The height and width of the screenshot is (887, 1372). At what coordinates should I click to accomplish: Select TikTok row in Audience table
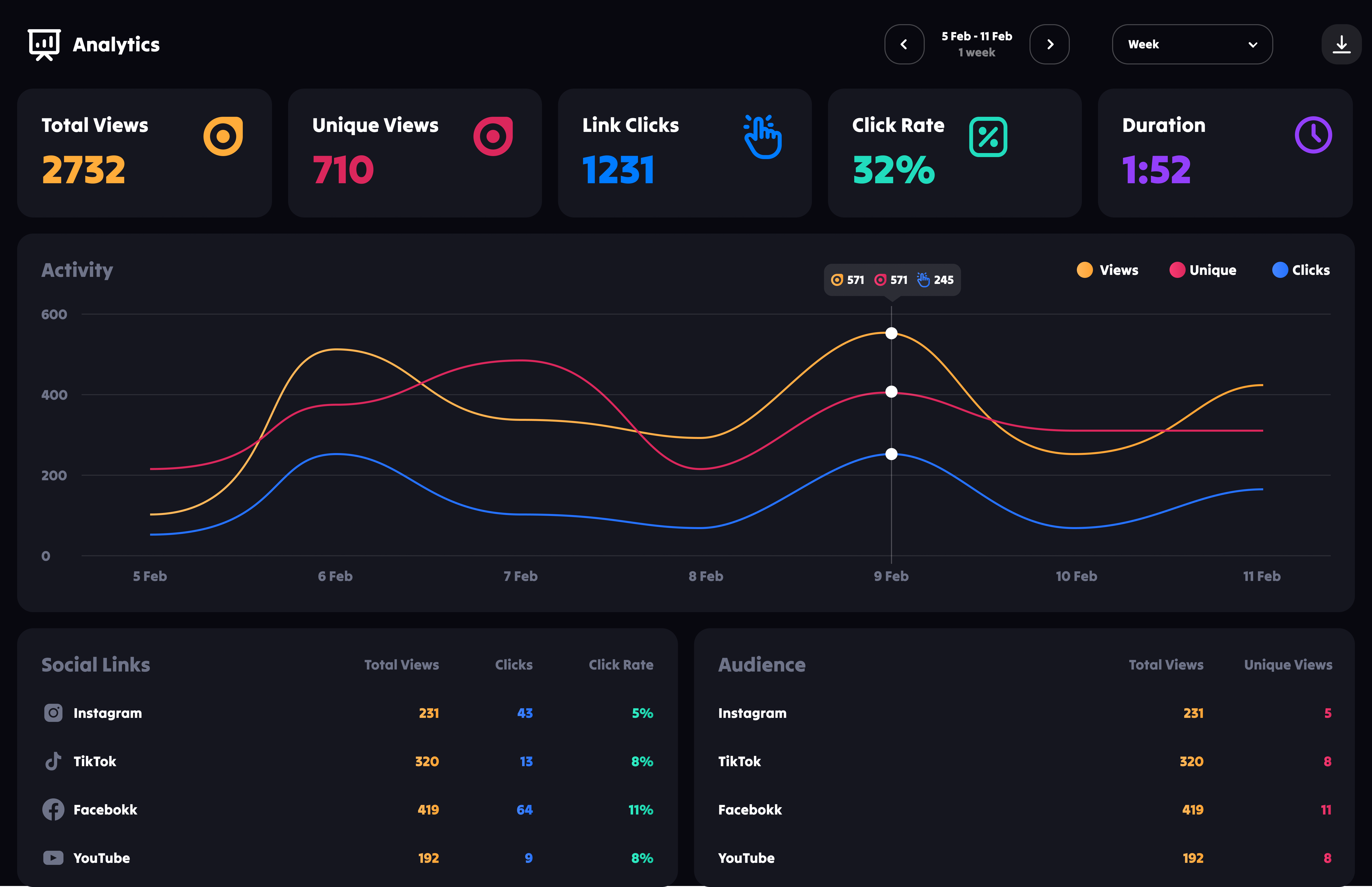[1025, 761]
